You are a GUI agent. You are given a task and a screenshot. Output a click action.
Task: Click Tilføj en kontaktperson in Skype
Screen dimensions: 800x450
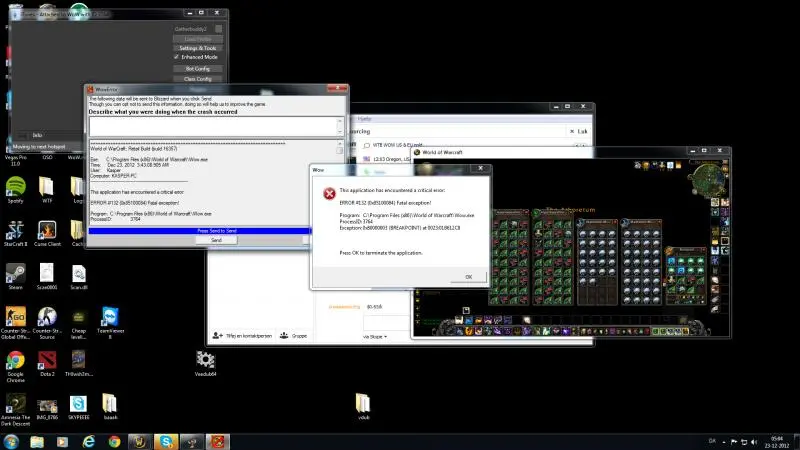click(242, 336)
